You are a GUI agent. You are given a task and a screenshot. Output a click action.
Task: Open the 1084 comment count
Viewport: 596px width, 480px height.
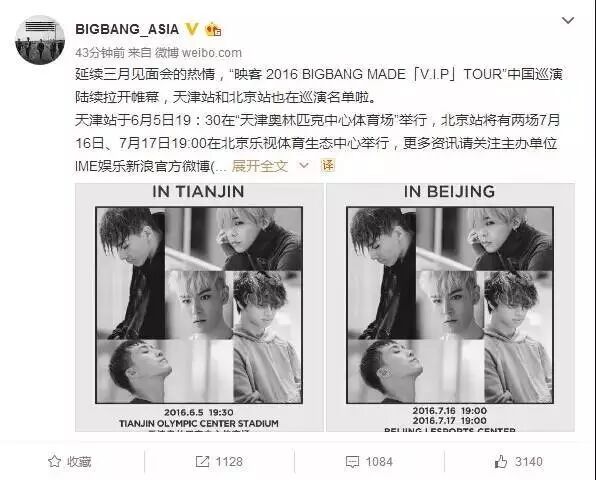coord(379,462)
